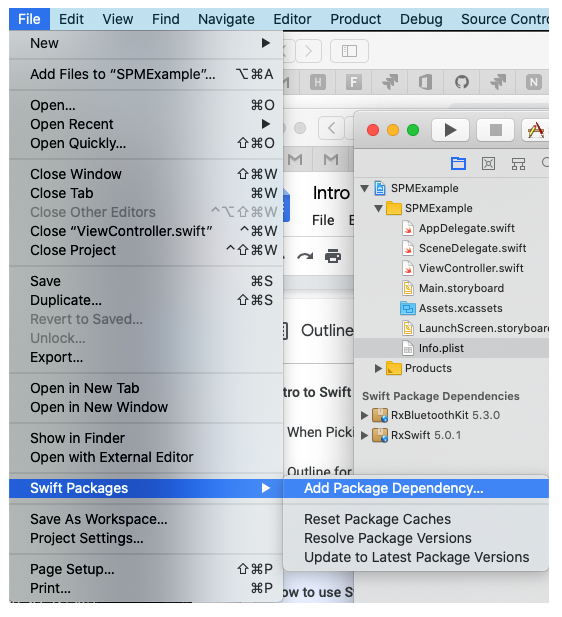Screen dimensions: 562x617
Task: Choose Save in the File menu
Action: click(146, 281)
